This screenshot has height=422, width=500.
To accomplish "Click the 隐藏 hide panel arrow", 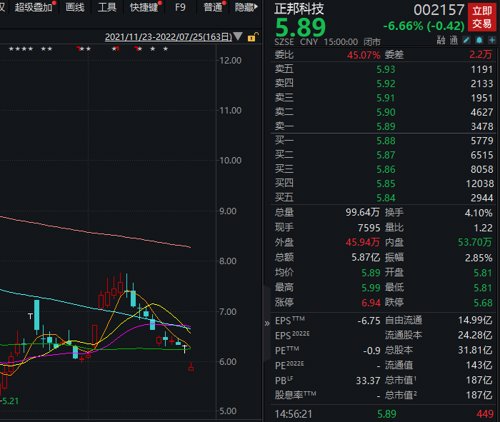I will 246,7.
